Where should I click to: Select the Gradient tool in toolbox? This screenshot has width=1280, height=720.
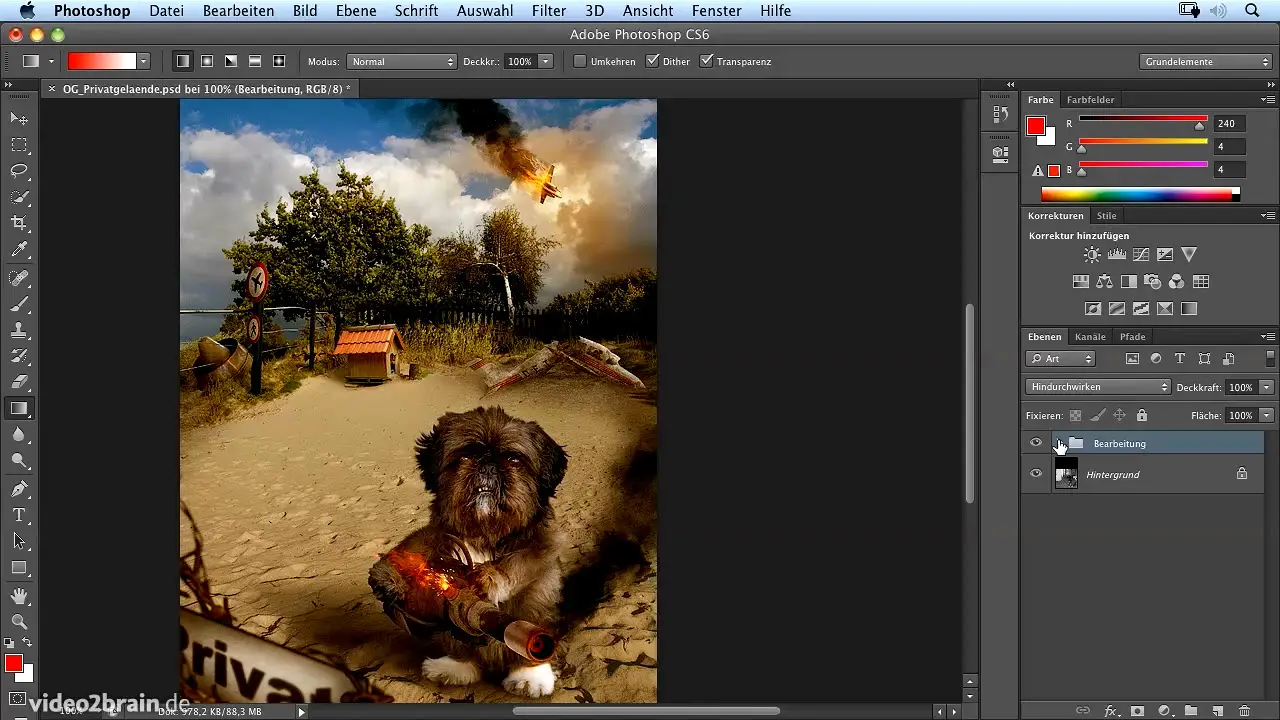pyautogui.click(x=19, y=408)
